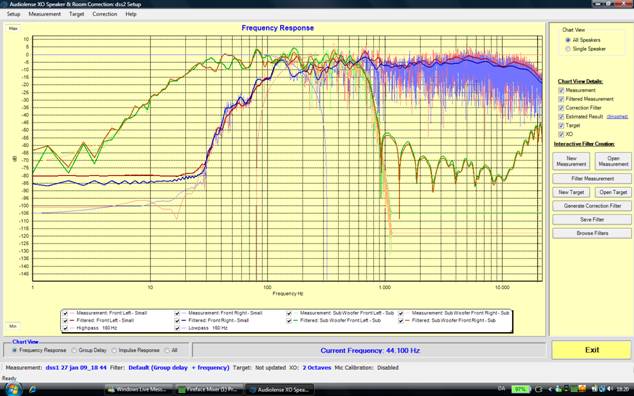Open the Help menu

pos(131,14)
